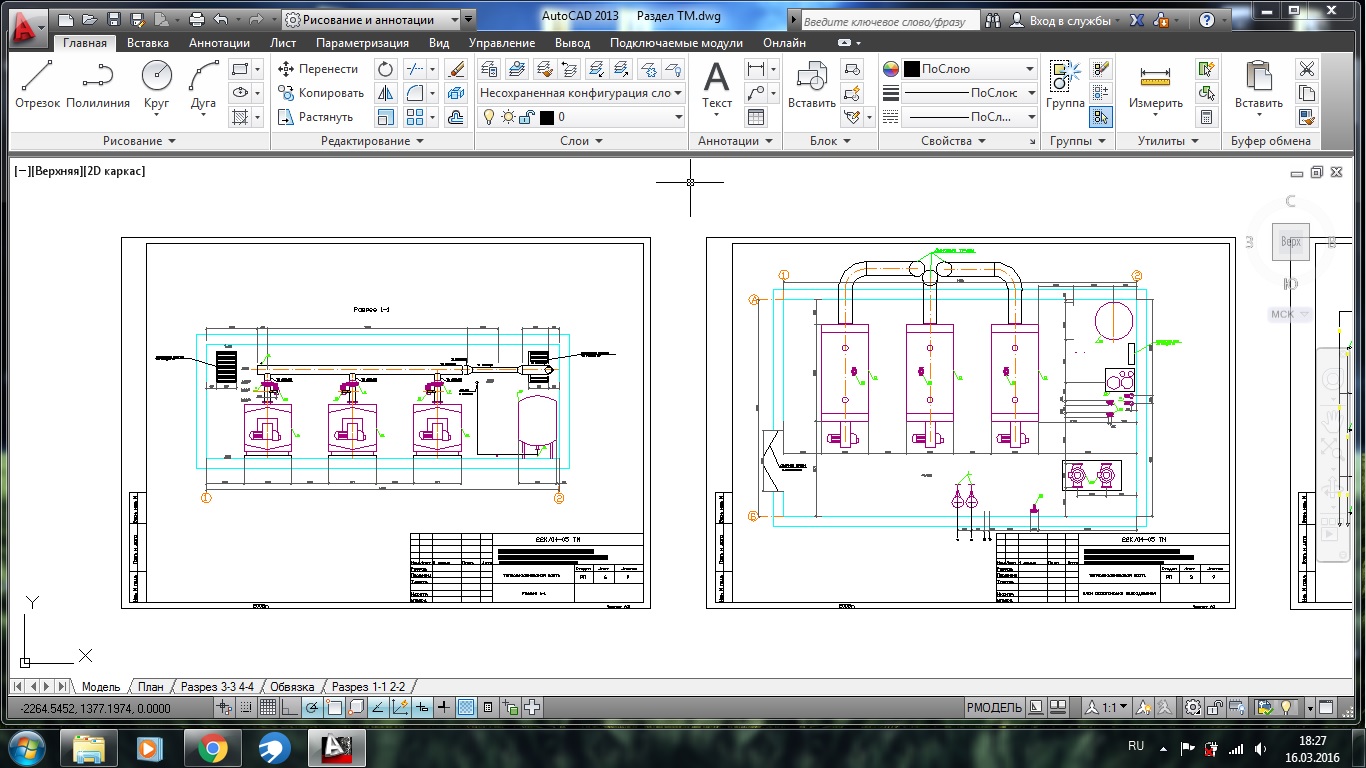Click the [Верхняя] view control label
1366x768 pixels.
pos(59,171)
